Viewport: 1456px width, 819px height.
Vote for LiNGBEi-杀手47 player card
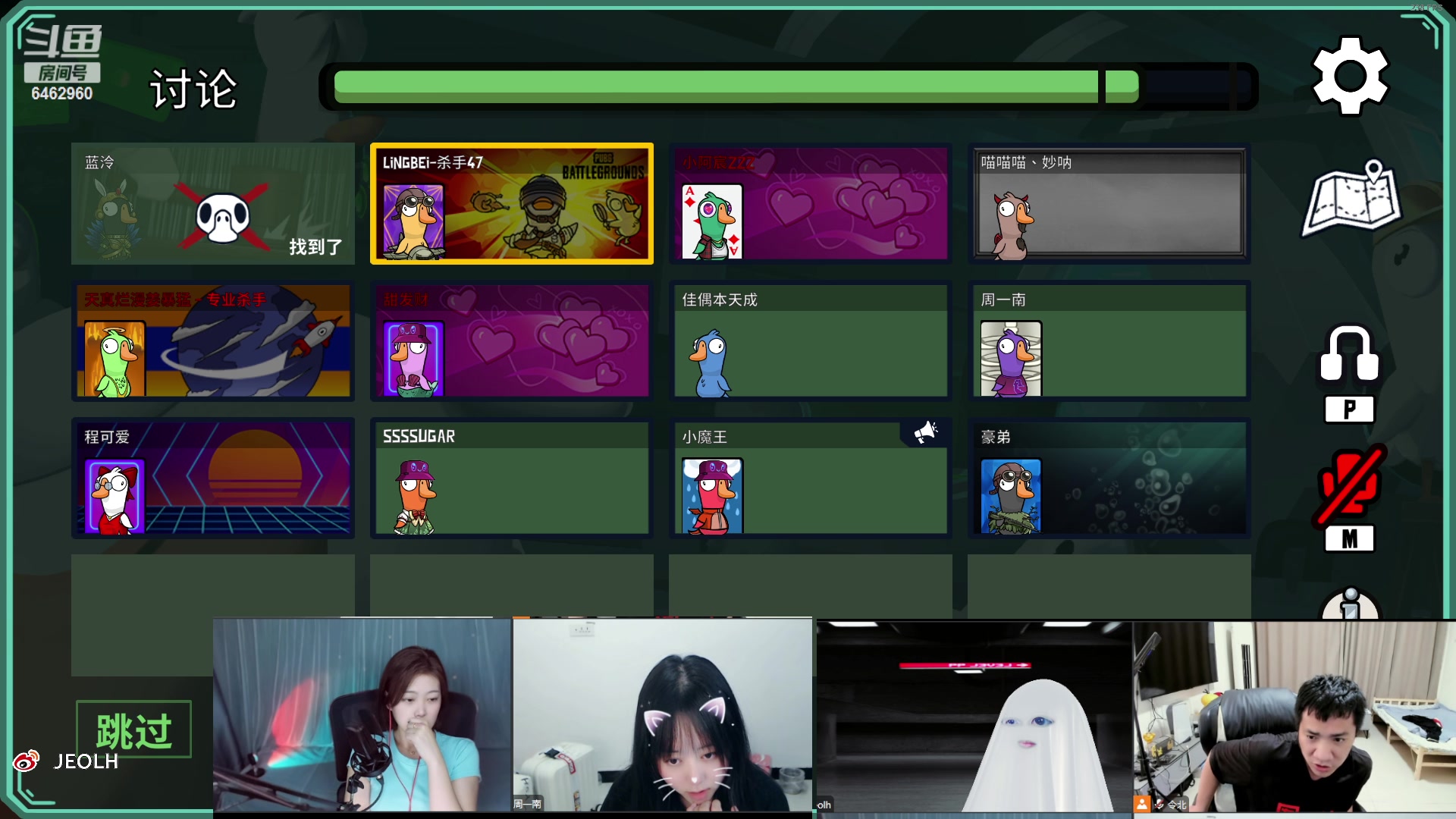click(x=512, y=204)
